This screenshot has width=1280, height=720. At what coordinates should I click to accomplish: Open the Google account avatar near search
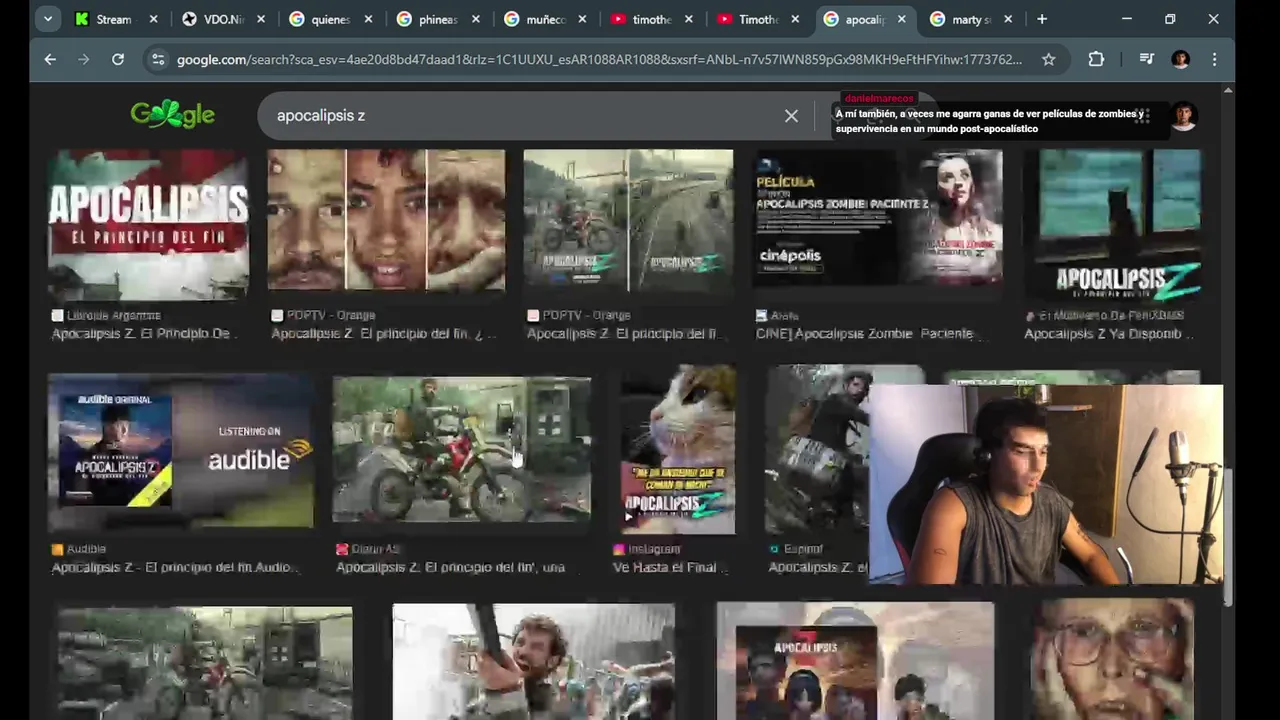[x=1184, y=116]
